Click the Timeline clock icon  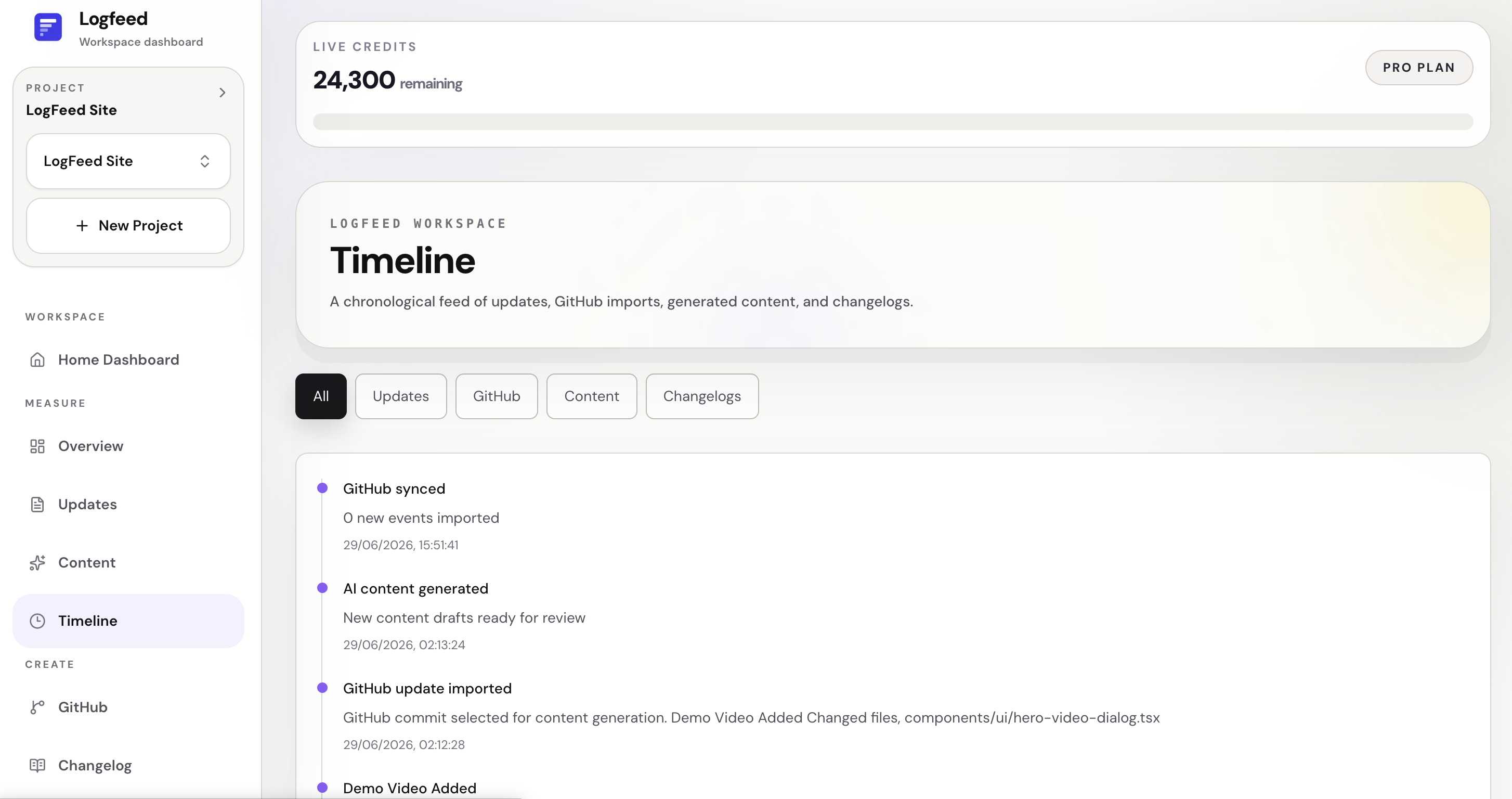[37, 621]
